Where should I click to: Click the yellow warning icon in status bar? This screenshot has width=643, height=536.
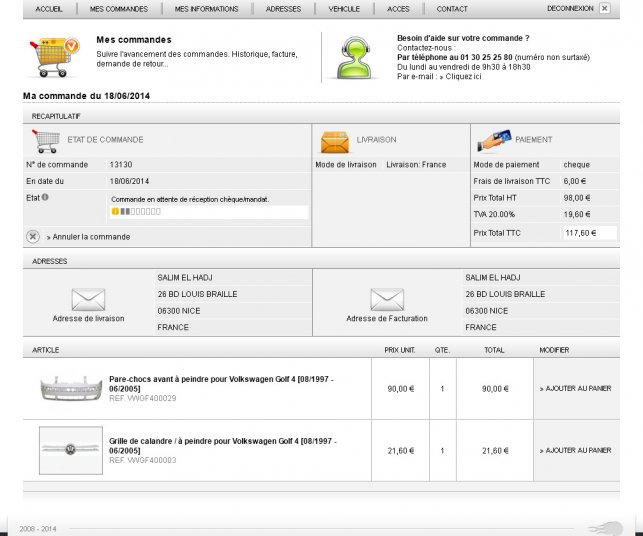[115, 212]
